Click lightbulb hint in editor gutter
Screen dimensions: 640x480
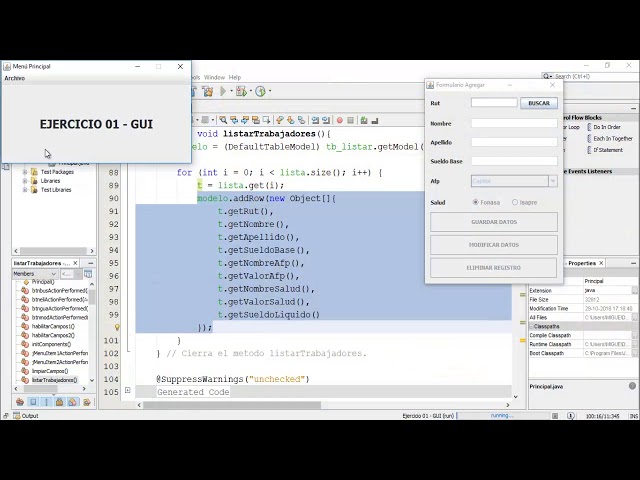point(117,327)
